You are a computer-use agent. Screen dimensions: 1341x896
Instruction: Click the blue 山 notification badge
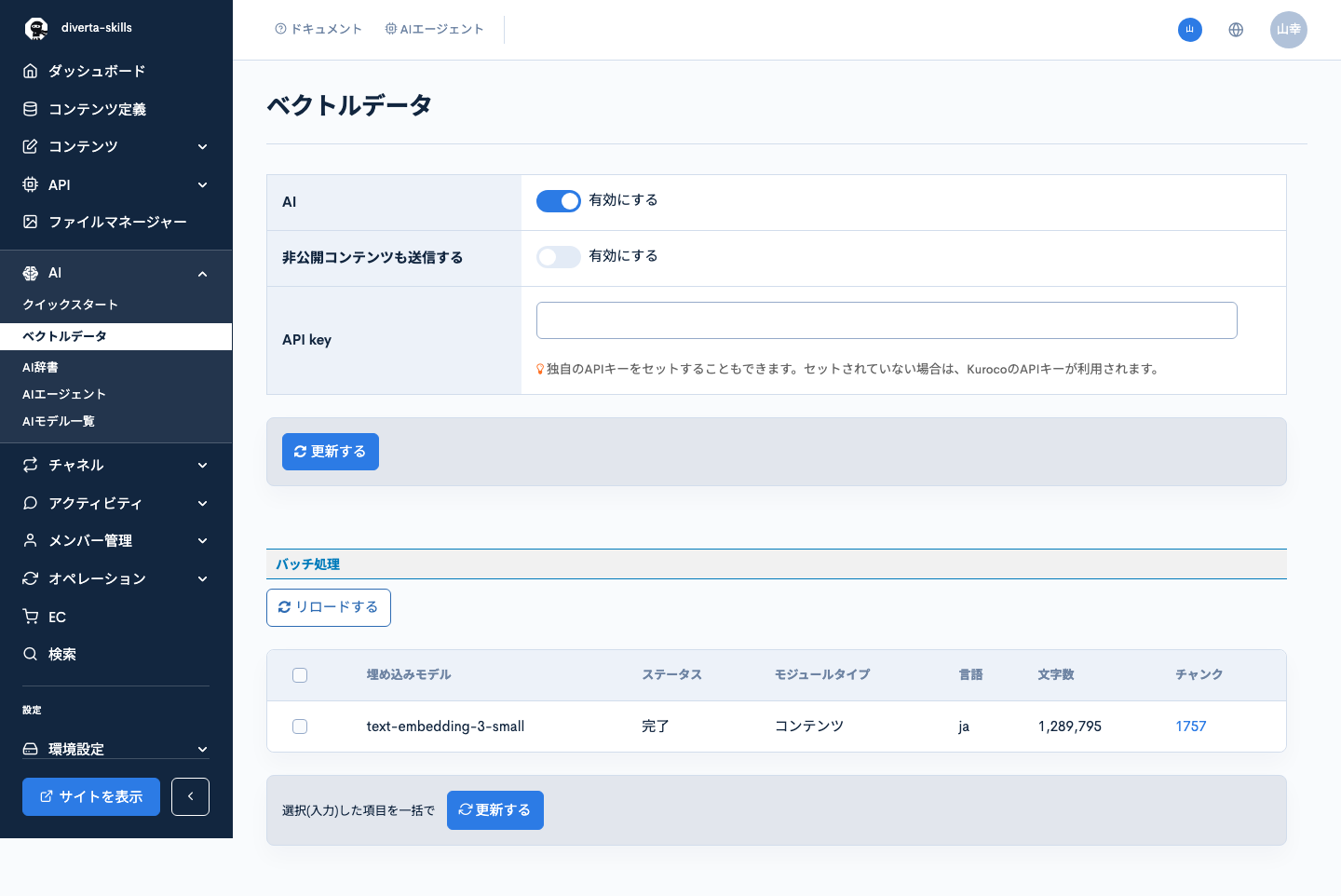pyautogui.click(x=1190, y=30)
